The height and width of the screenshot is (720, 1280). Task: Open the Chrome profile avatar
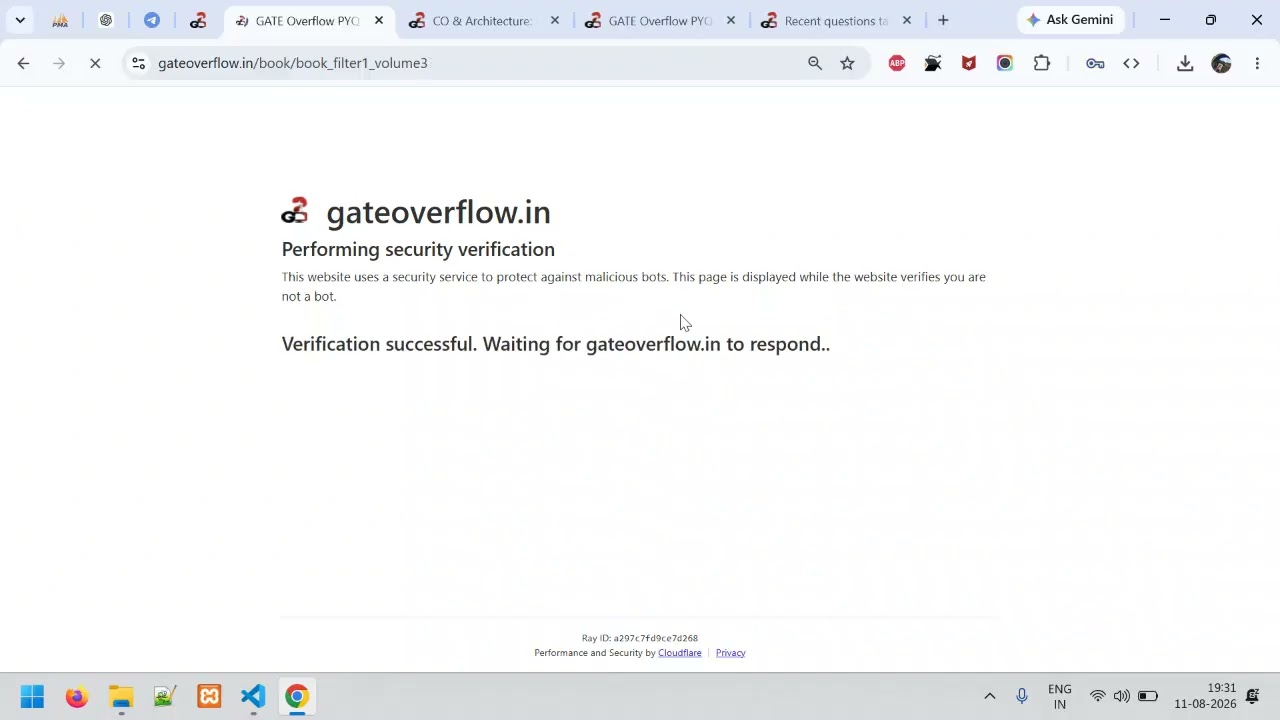(1221, 63)
